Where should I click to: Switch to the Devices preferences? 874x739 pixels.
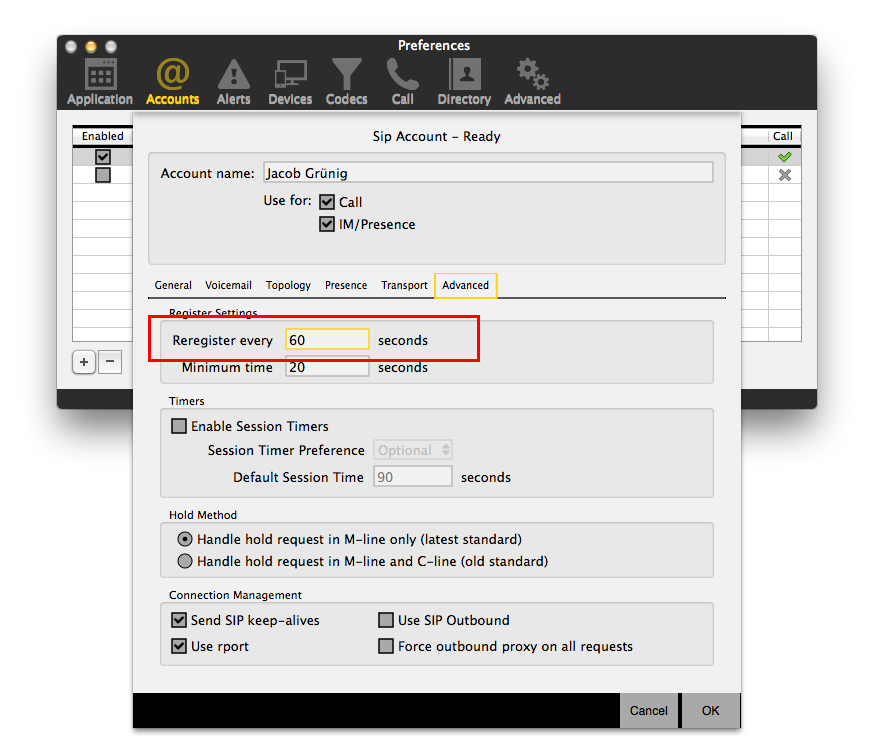[290, 81]
